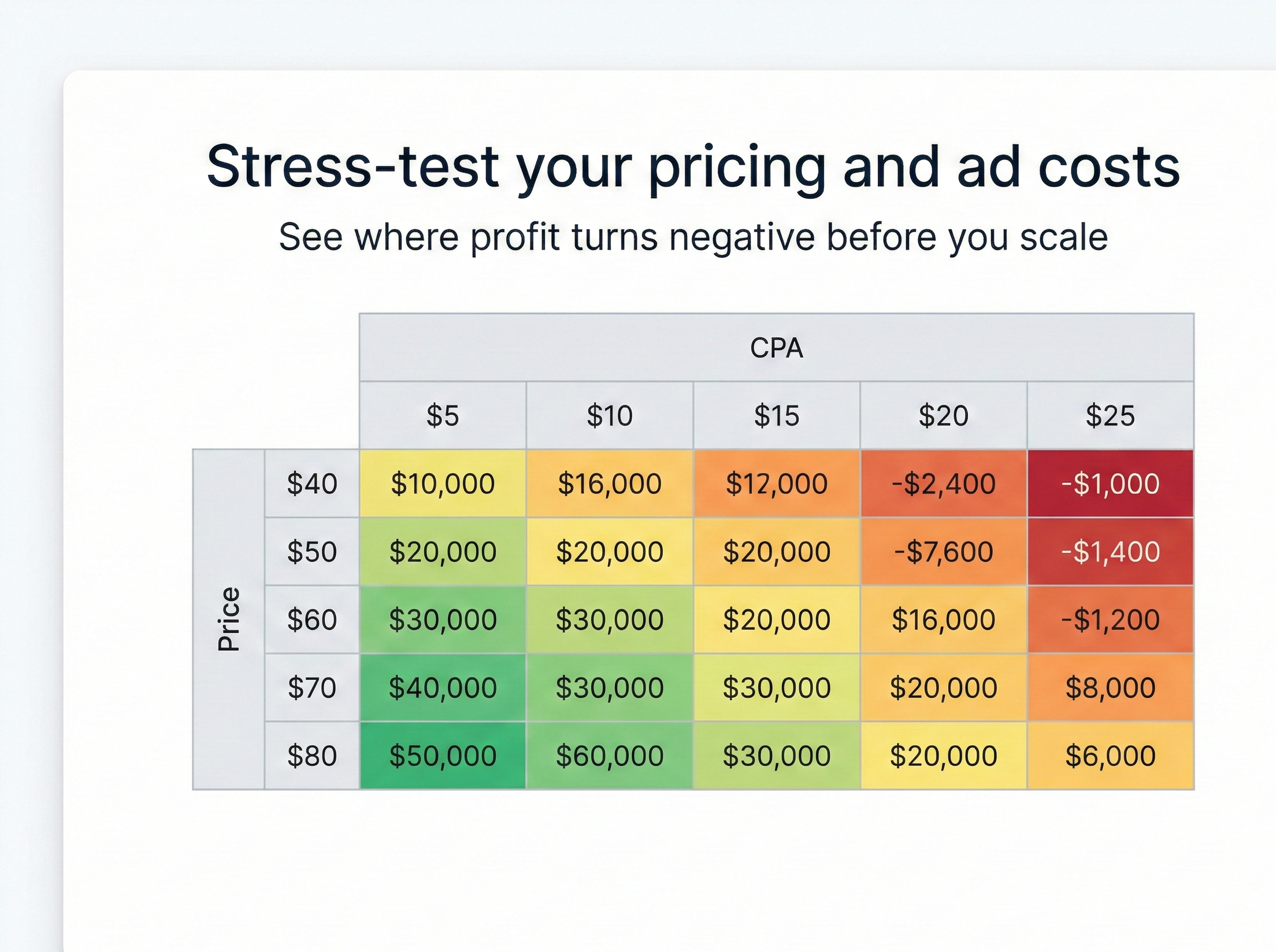This screenshot has height=952, width=1276.
Task: Click the "See where profit turns negative" subtitle
Action: click(693, 237)
